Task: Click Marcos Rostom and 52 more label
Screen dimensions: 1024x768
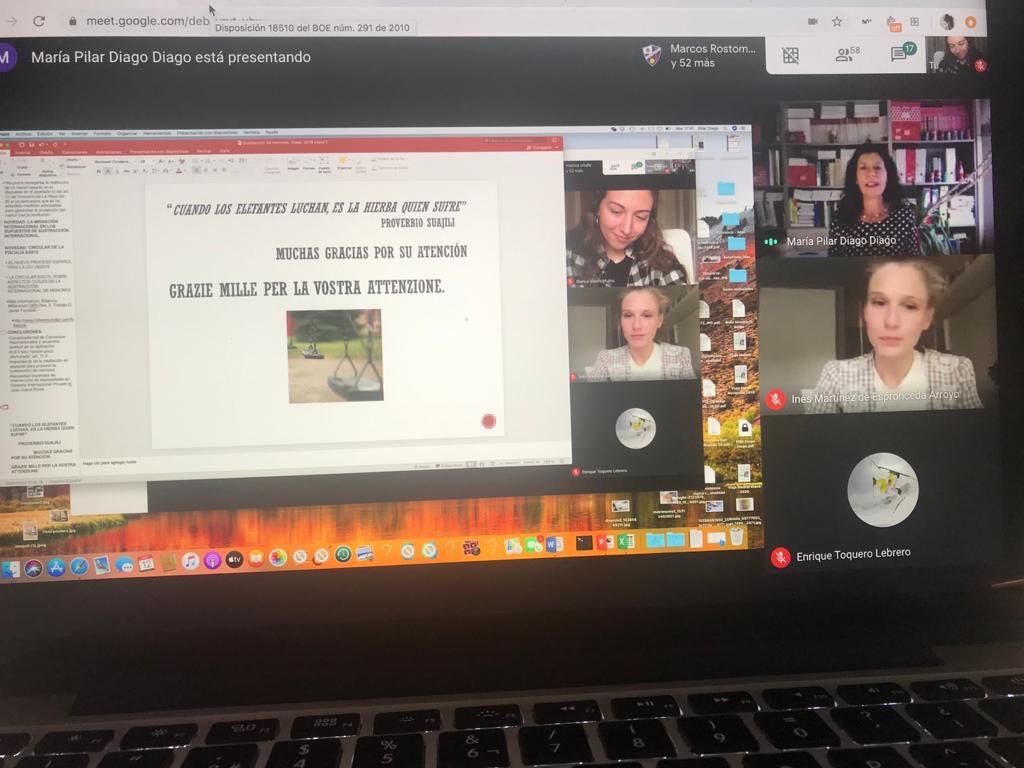Action: [712, 56]
